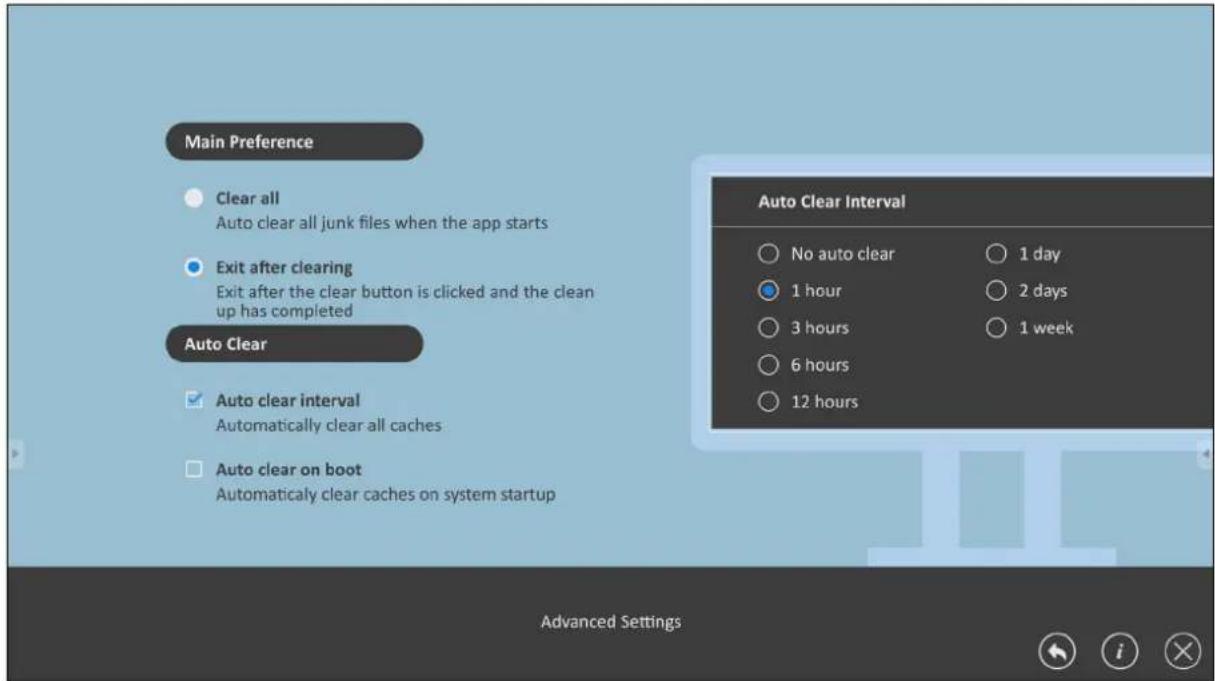Click 'Auto clear all junk files' description
This screenshot has width=1215, height=681.
(x=382, y=223)
